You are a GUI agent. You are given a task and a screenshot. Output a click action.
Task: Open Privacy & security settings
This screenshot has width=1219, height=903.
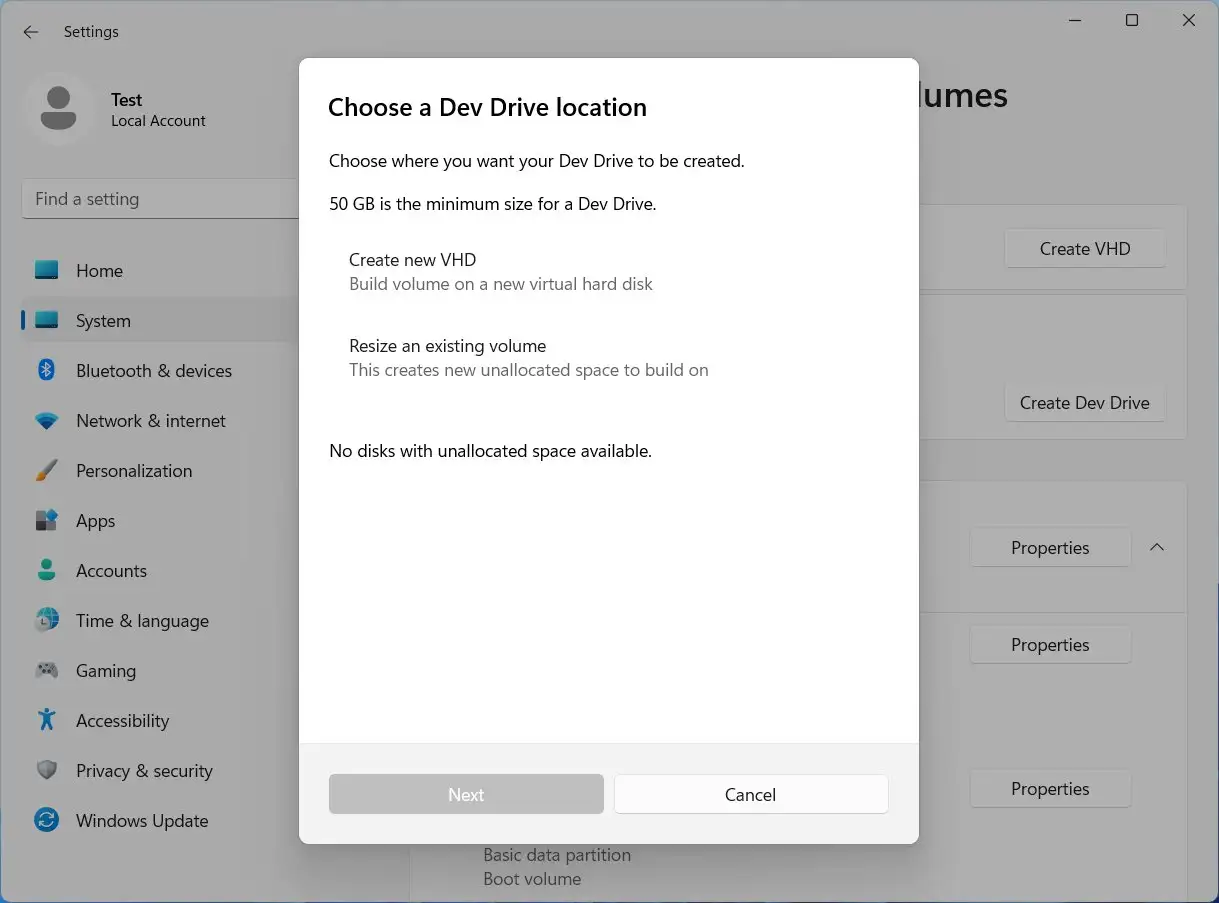[x=144, y=770]
